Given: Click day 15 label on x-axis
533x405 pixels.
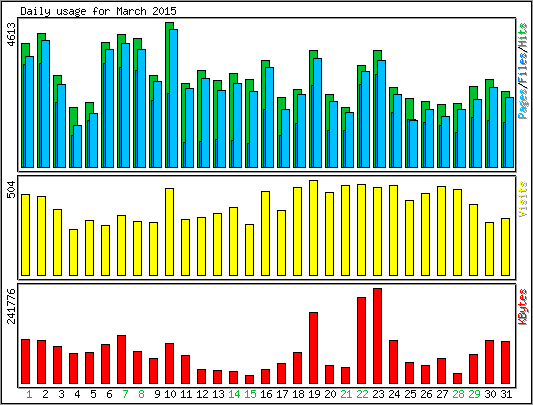Looking at the screenshot, I should point(250,394).
